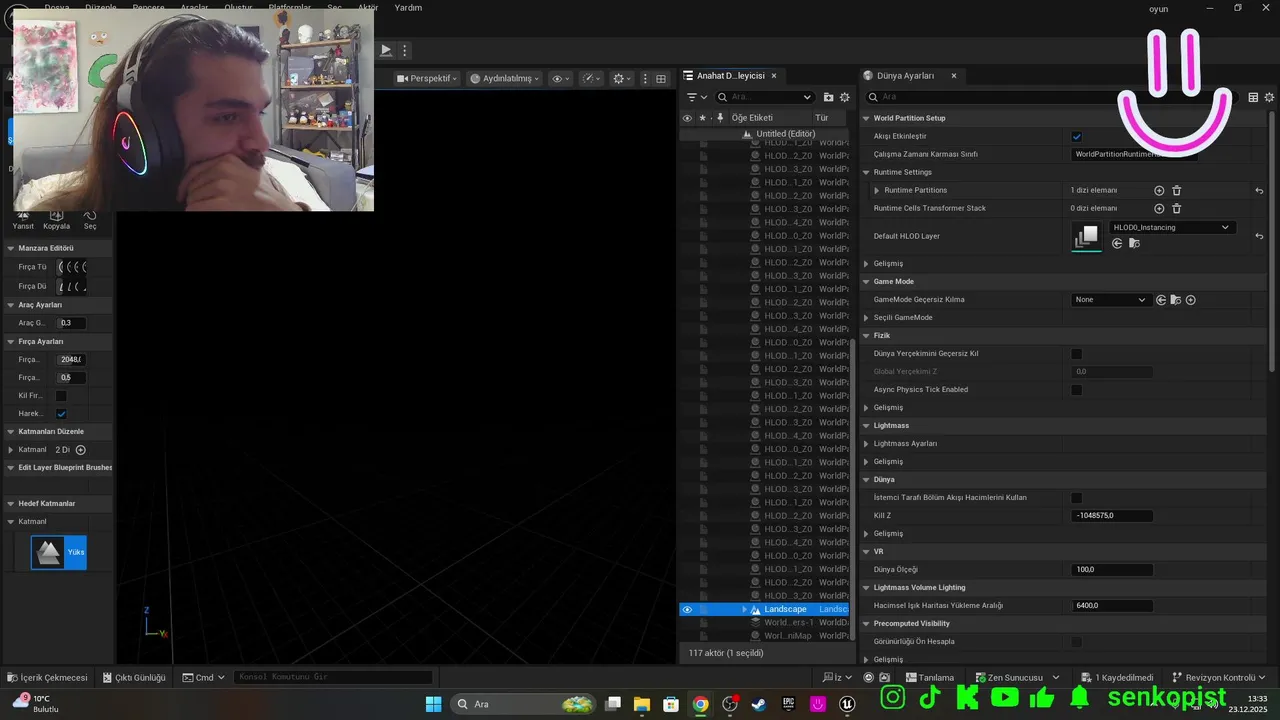The height and width of the screenshot is (720, 1280).
Task: Toggle Harek... checkbox in brush settings
Action: 61,414
